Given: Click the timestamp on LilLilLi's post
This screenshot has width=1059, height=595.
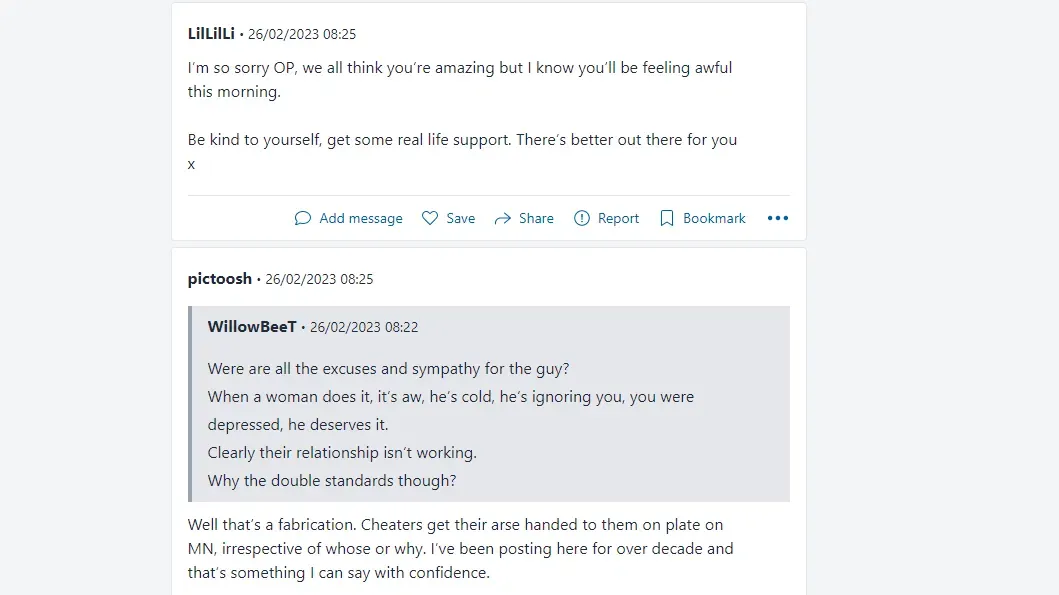Looking at the screenshot, I should coord(302,34).
